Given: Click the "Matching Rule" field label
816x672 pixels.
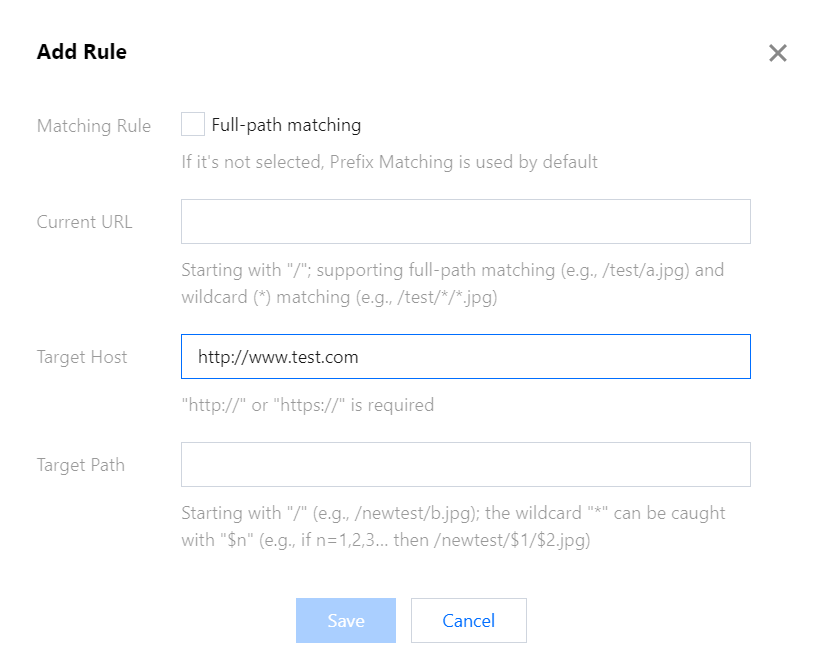Looking at the screenshot, I should (x=94, y=126).
